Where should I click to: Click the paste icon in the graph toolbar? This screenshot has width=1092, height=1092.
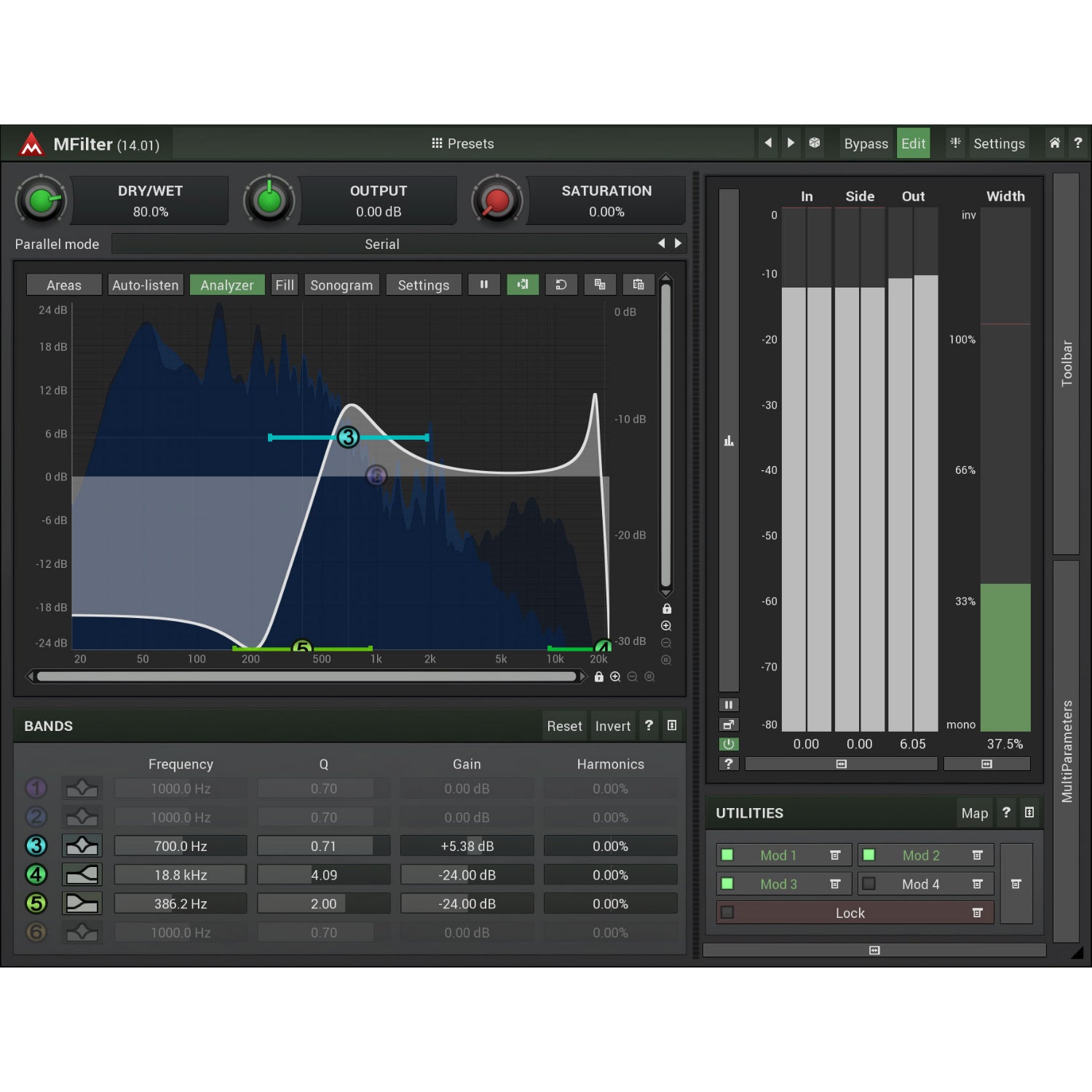click(x=638, y=285)
